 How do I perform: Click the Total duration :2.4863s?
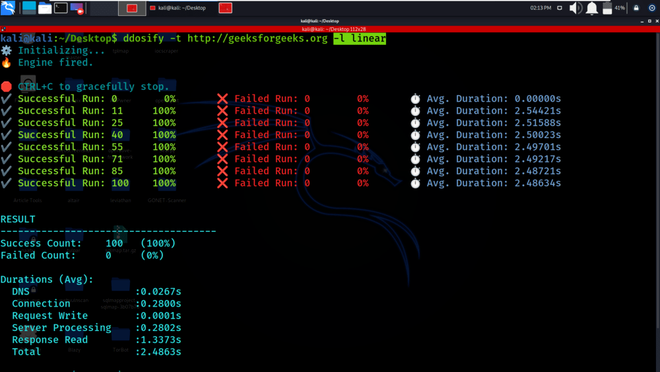158,352
